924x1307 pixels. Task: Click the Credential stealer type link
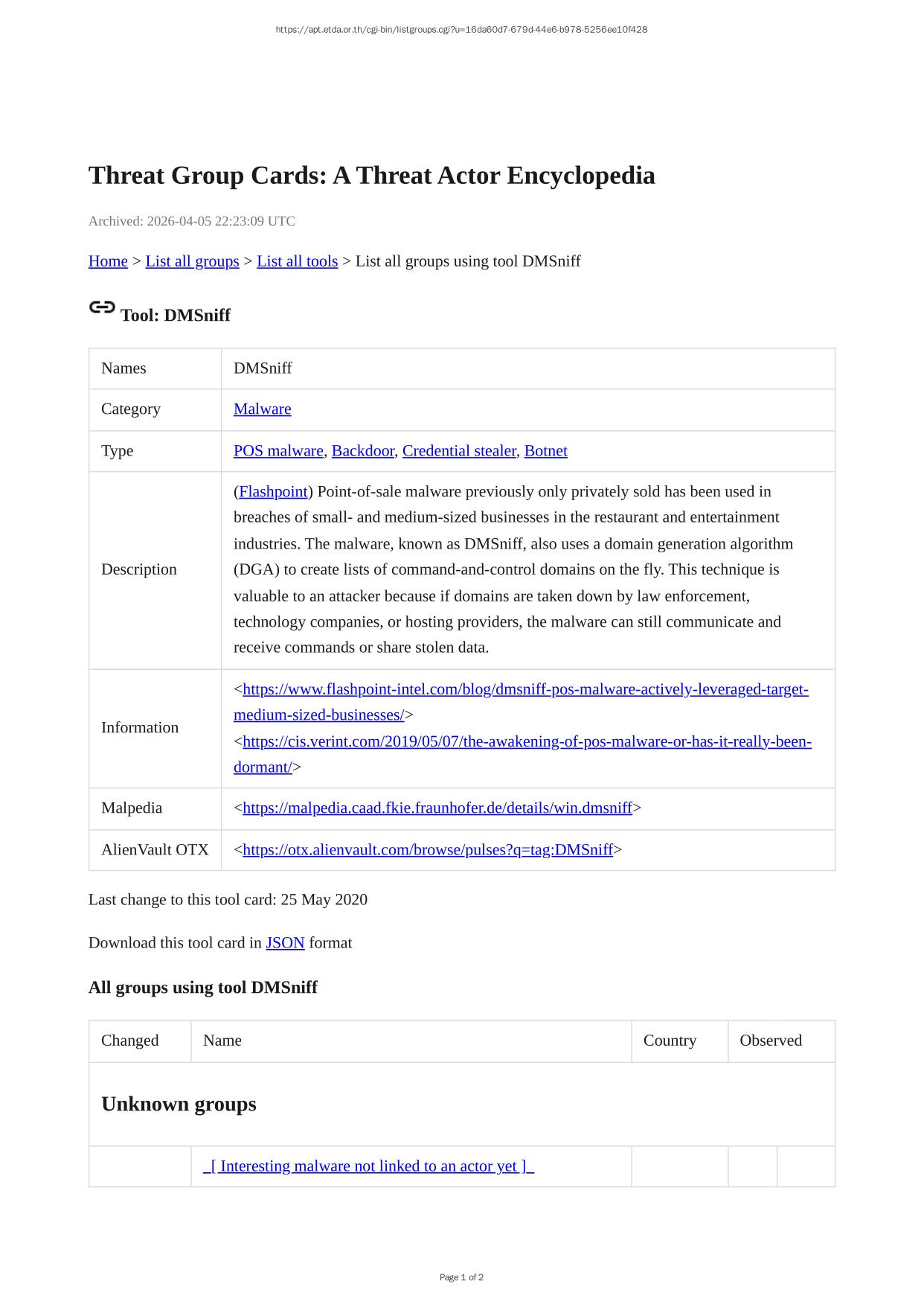coord(458,451)
